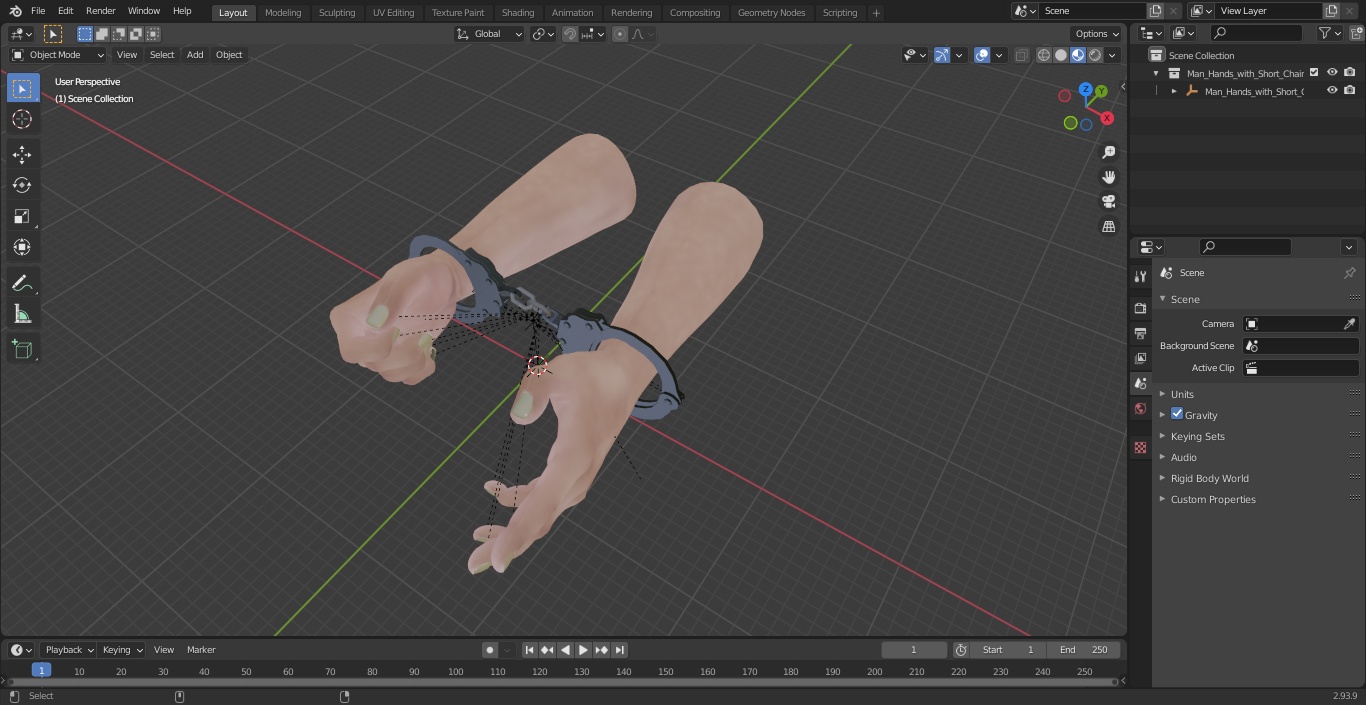The height and width of the screenshot is (705, 1366).
Task: Pick the Measure tool
Action: (x=22, y=315)
